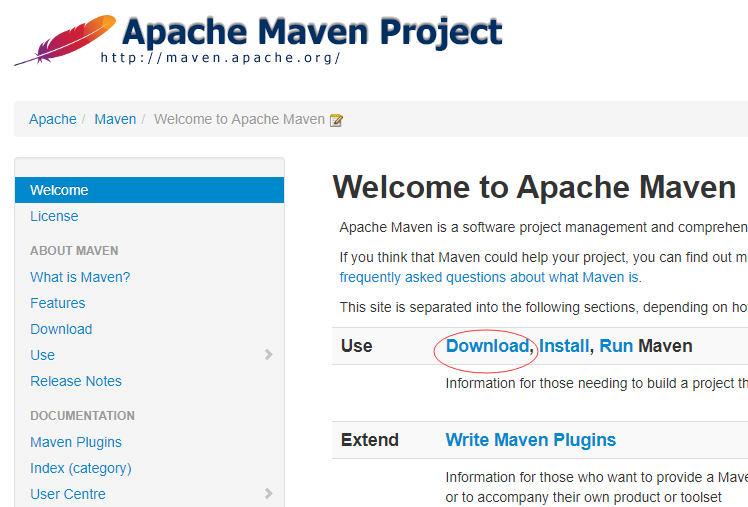Click the Welcome to Apache Maven heading
This screenshot has height=507, width=748.
[534, 187]
